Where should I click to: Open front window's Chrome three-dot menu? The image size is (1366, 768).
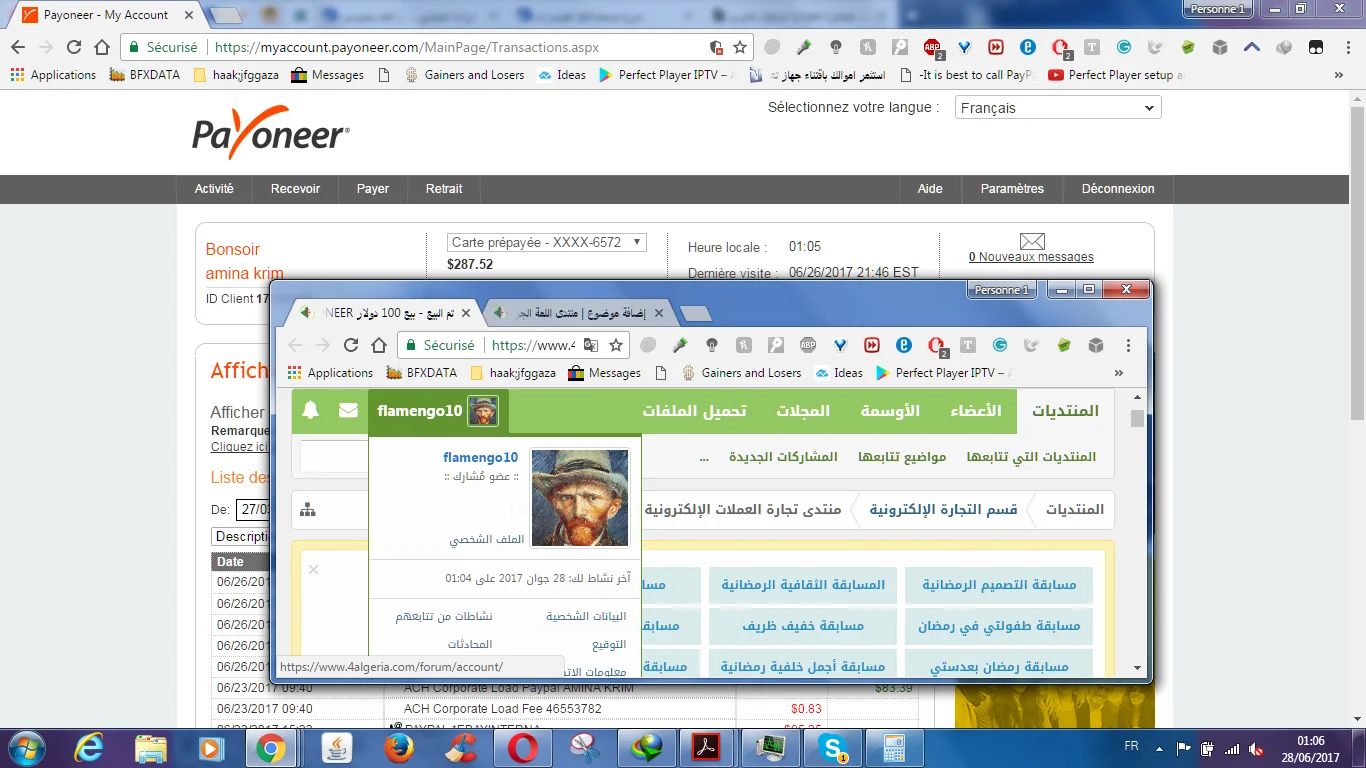click(1128, 345)
